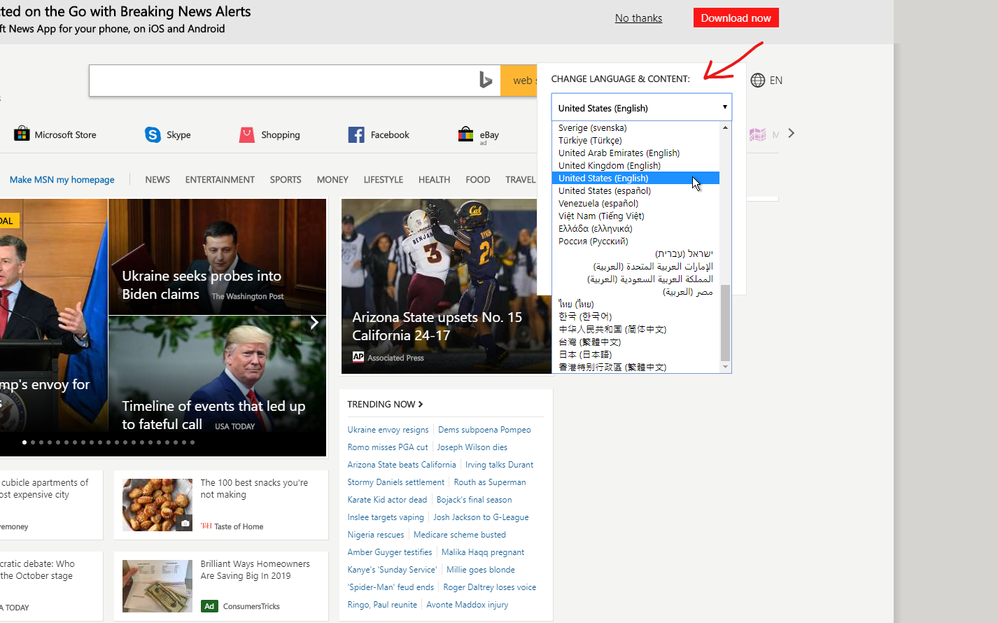Click the EN language label
This screenshot has height=623, width=998.
click(x=776, y=80)
